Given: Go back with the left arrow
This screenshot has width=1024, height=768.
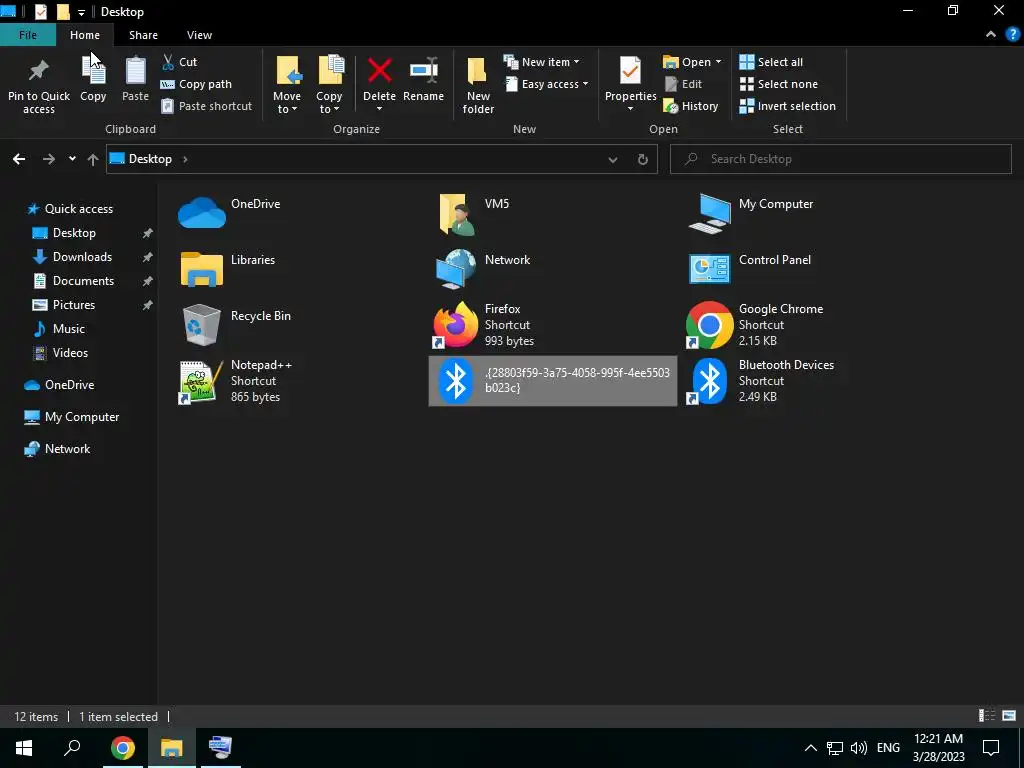Looking at the screenshot, I should [x=19, y=159].
